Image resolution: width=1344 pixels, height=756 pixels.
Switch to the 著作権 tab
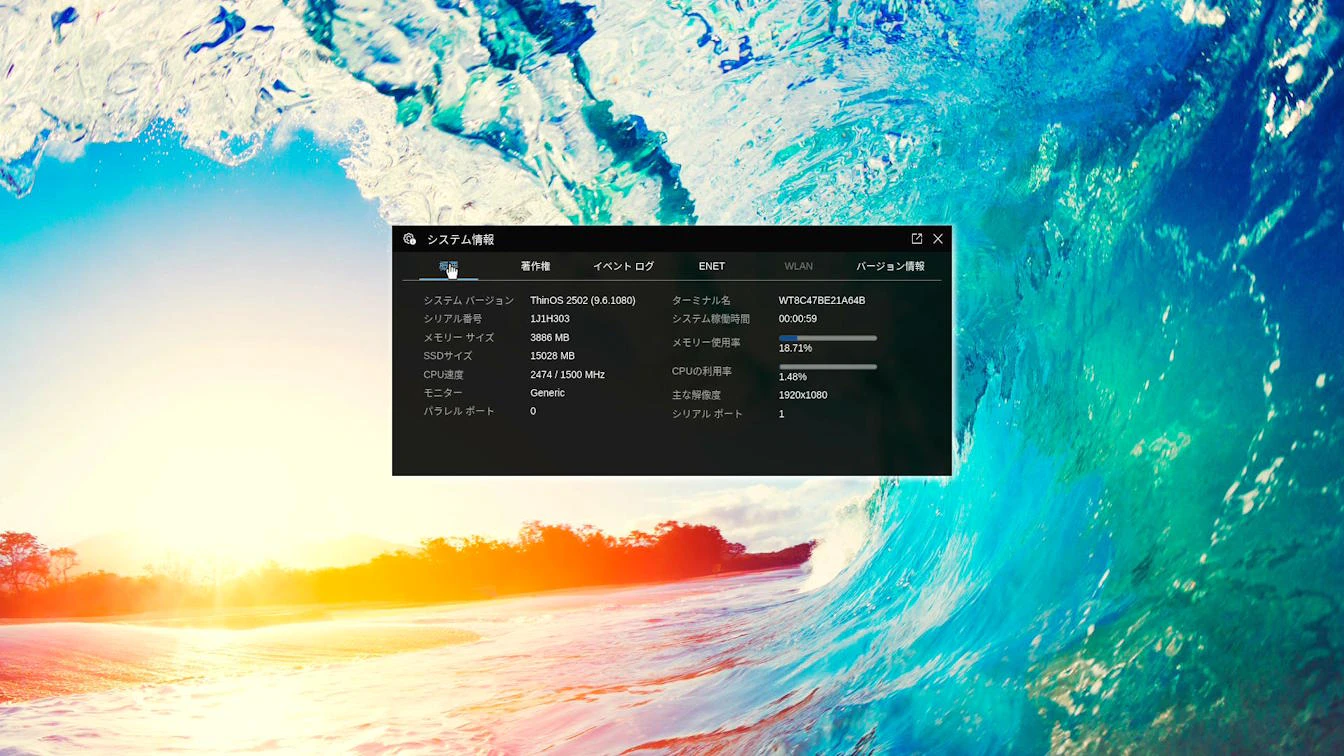pyautogui.click(x=535, y=266)
